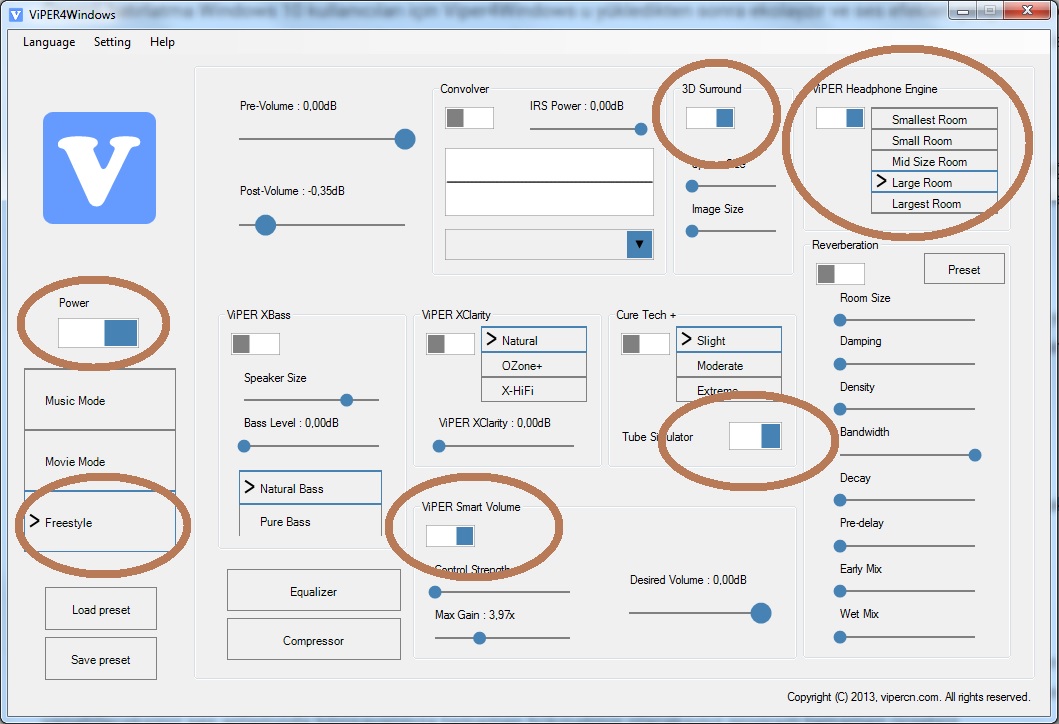Select Small Room in Headphone Engine
The height and width of the screenshot is (724, 1059).
(934, 140)
